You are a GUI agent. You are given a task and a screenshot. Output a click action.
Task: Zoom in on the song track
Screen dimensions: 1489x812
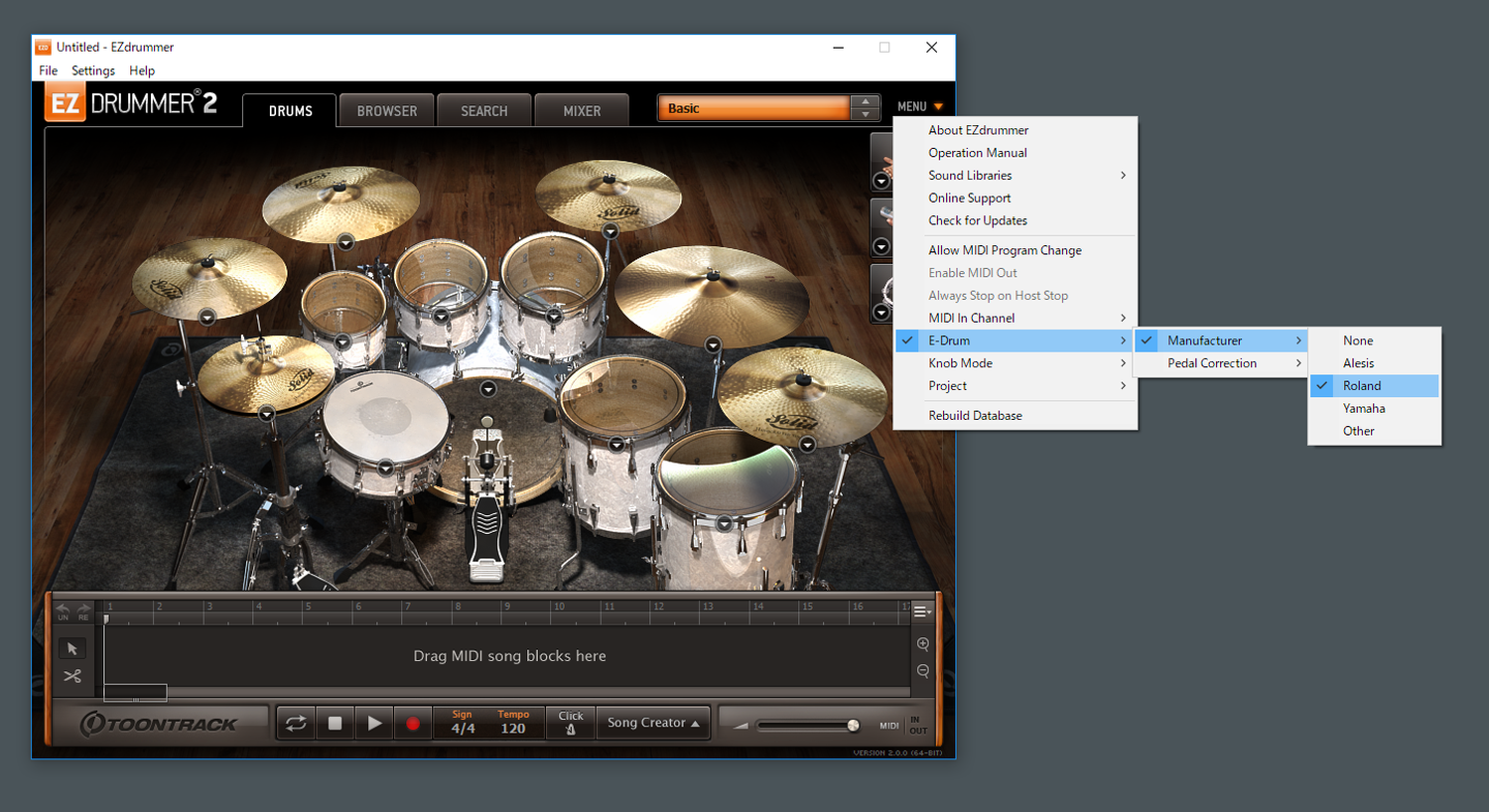(x=923, y=644)
